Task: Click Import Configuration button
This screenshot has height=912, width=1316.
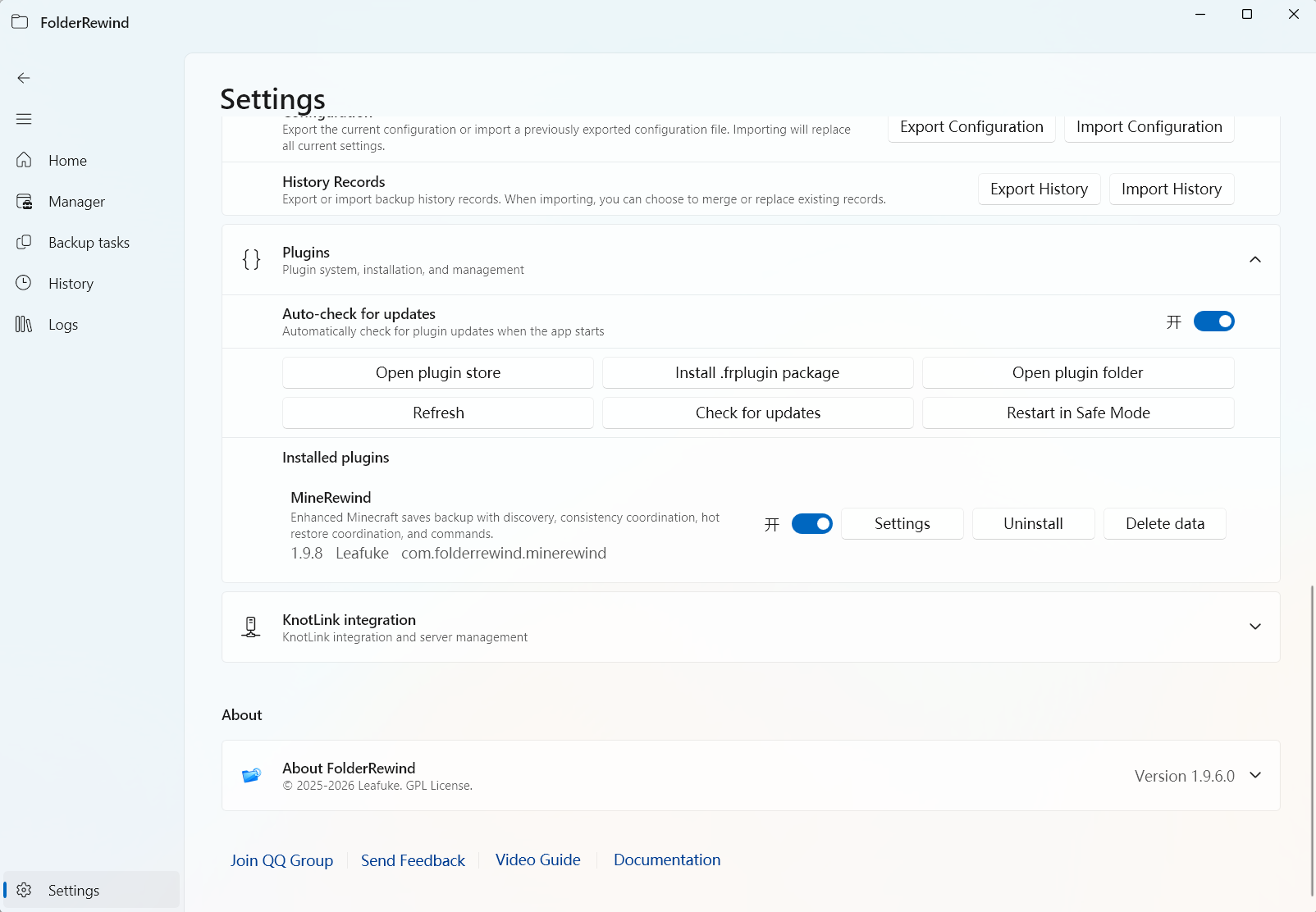Action: coord(1149,127)
